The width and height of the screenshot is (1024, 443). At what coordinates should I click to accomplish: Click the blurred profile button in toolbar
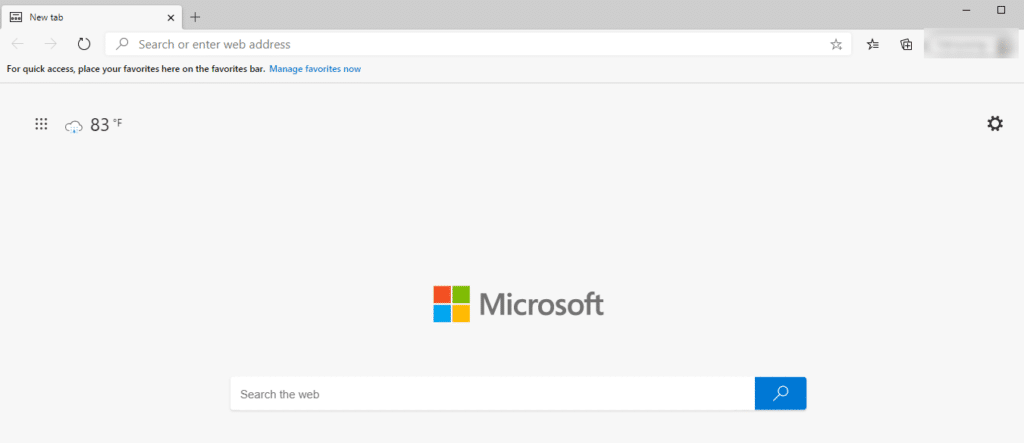969,45
